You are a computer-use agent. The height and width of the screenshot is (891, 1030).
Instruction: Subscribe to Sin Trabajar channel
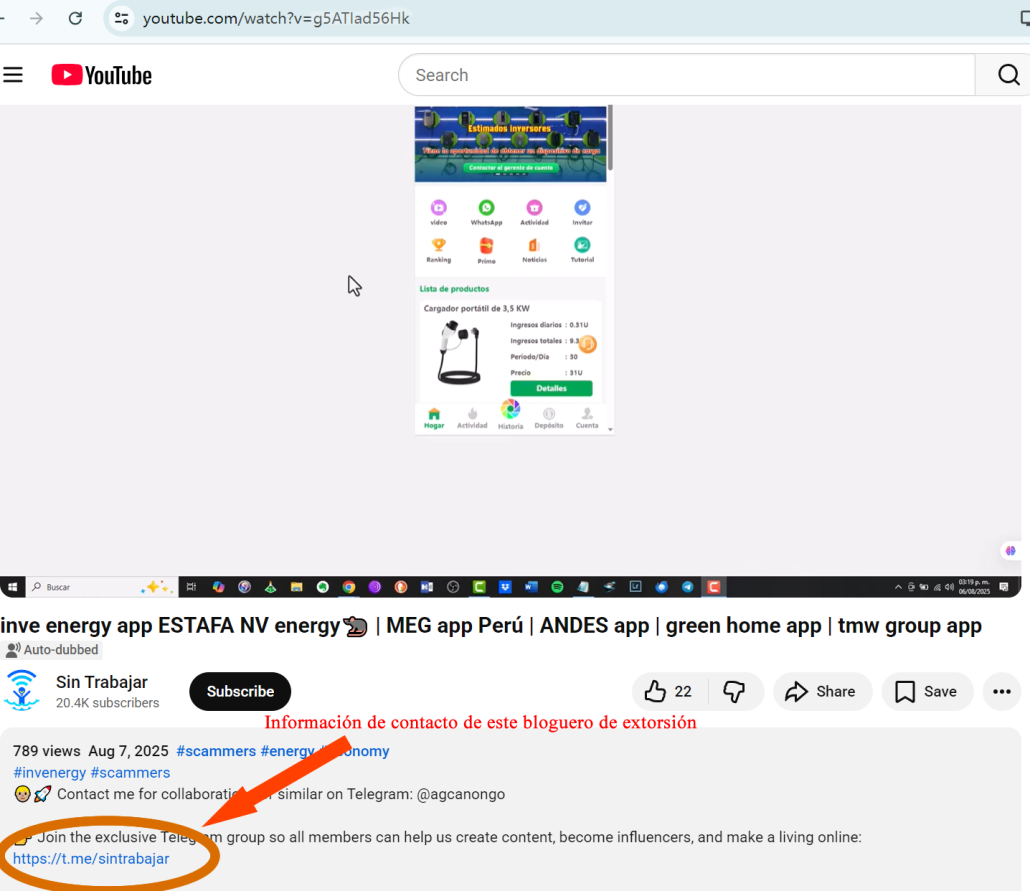pos(240,692)
